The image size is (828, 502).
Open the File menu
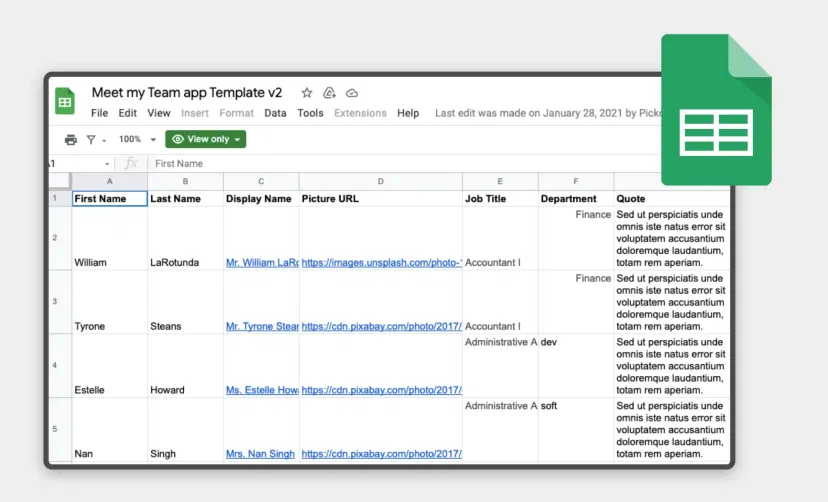coord(99,114)
